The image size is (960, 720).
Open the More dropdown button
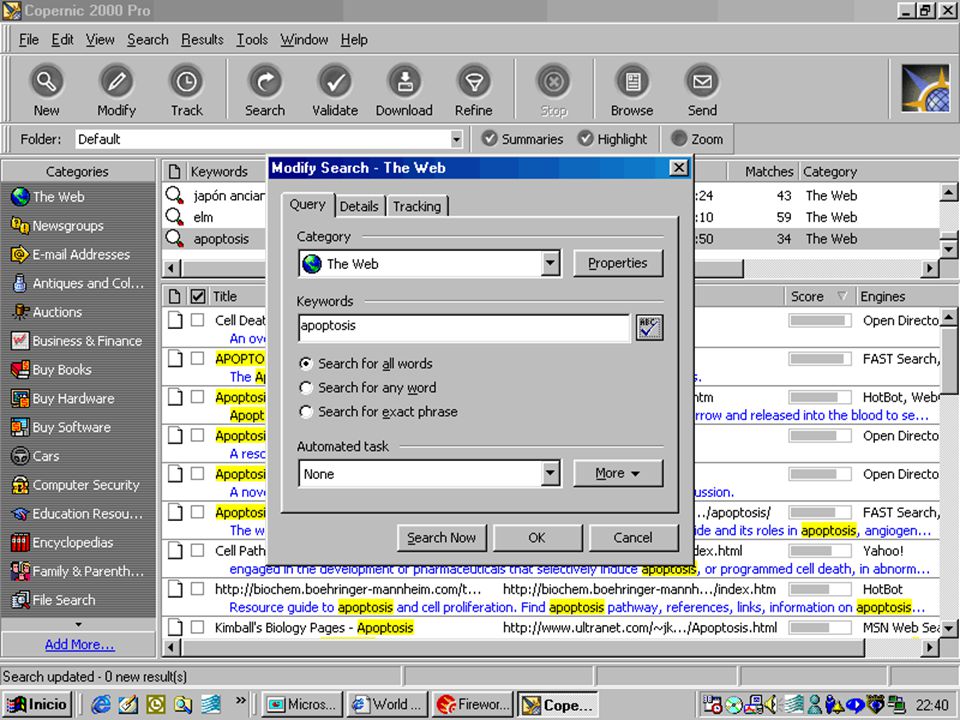[x=618, y=473]
